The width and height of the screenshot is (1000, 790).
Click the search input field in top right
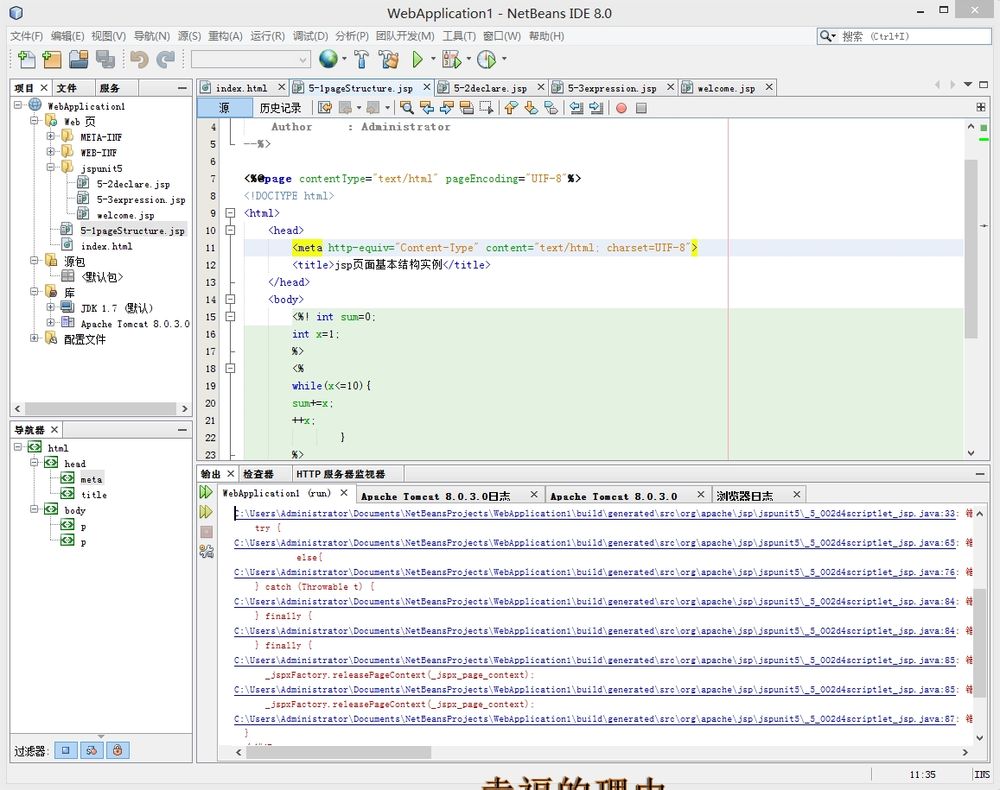click(x=910, y=36)
